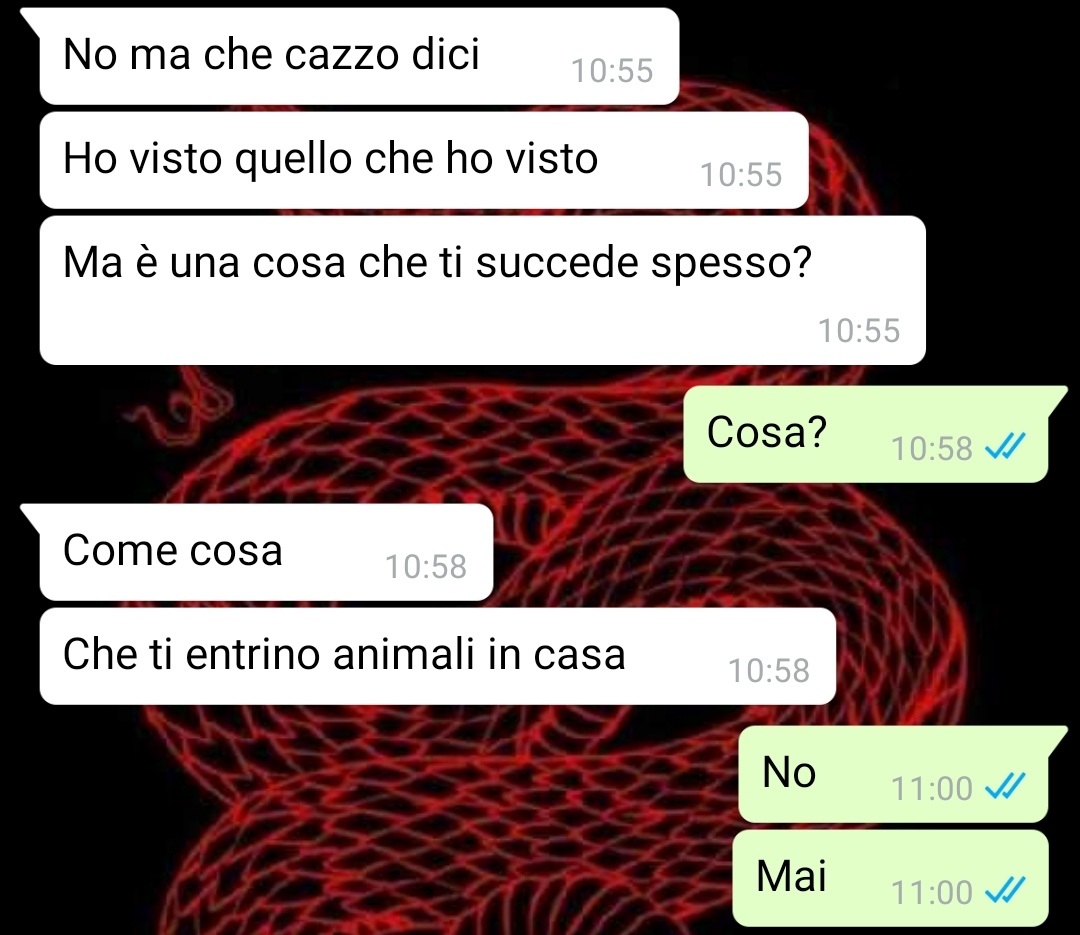Tap the 10:58 timestamp beside 'Come cosa'
This screenshot has height=935, width=1080.
coord(426,566)
